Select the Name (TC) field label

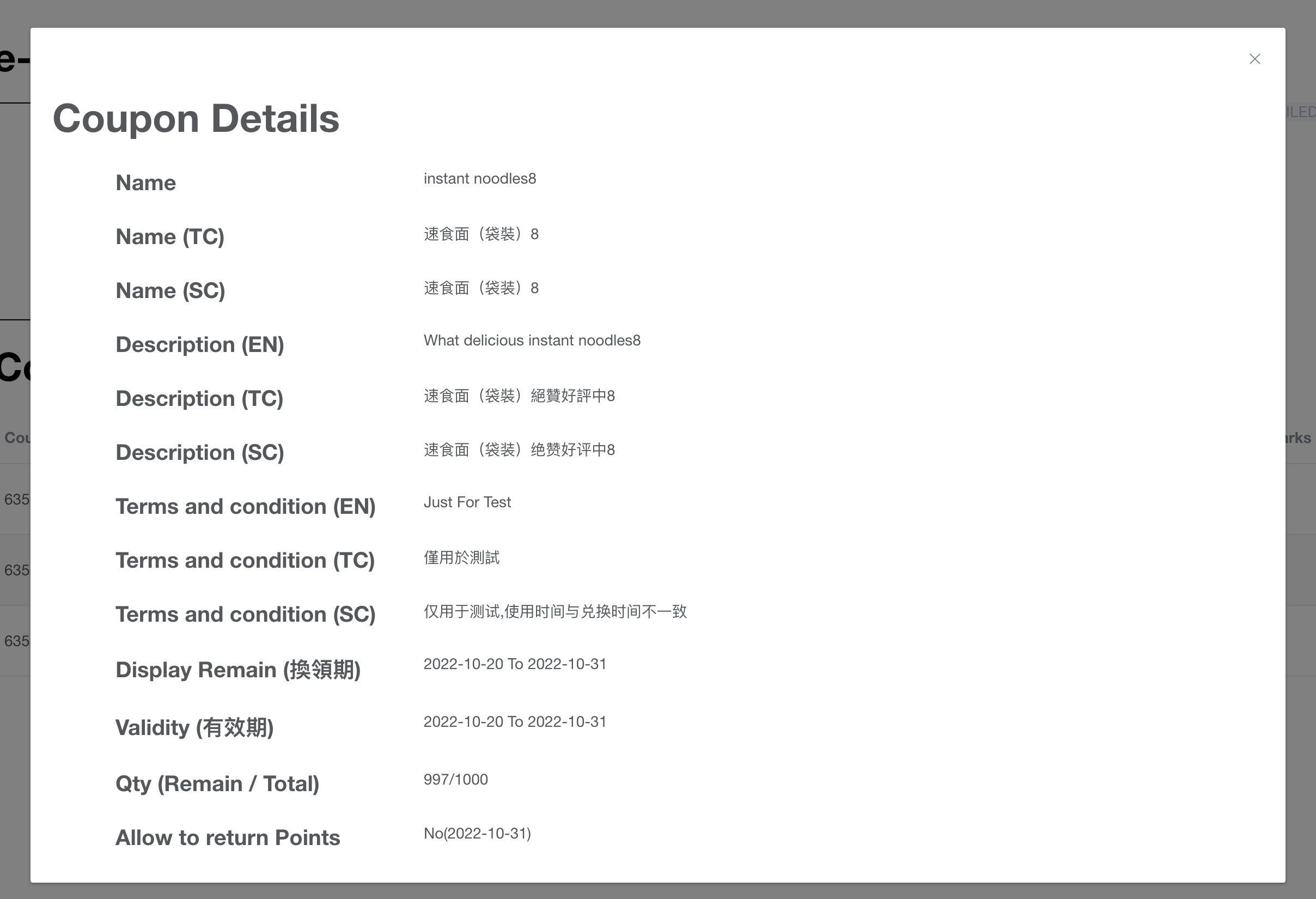(170, 237)
